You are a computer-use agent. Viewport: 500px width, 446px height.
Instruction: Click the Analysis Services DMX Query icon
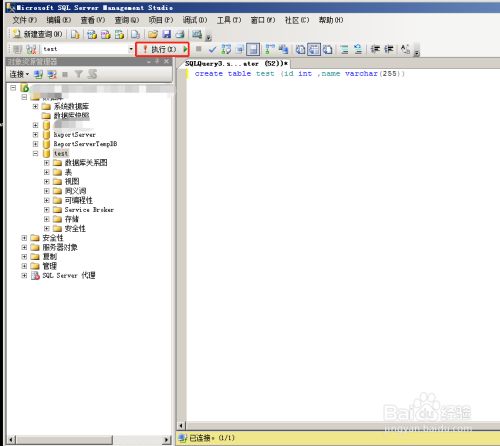106,34
